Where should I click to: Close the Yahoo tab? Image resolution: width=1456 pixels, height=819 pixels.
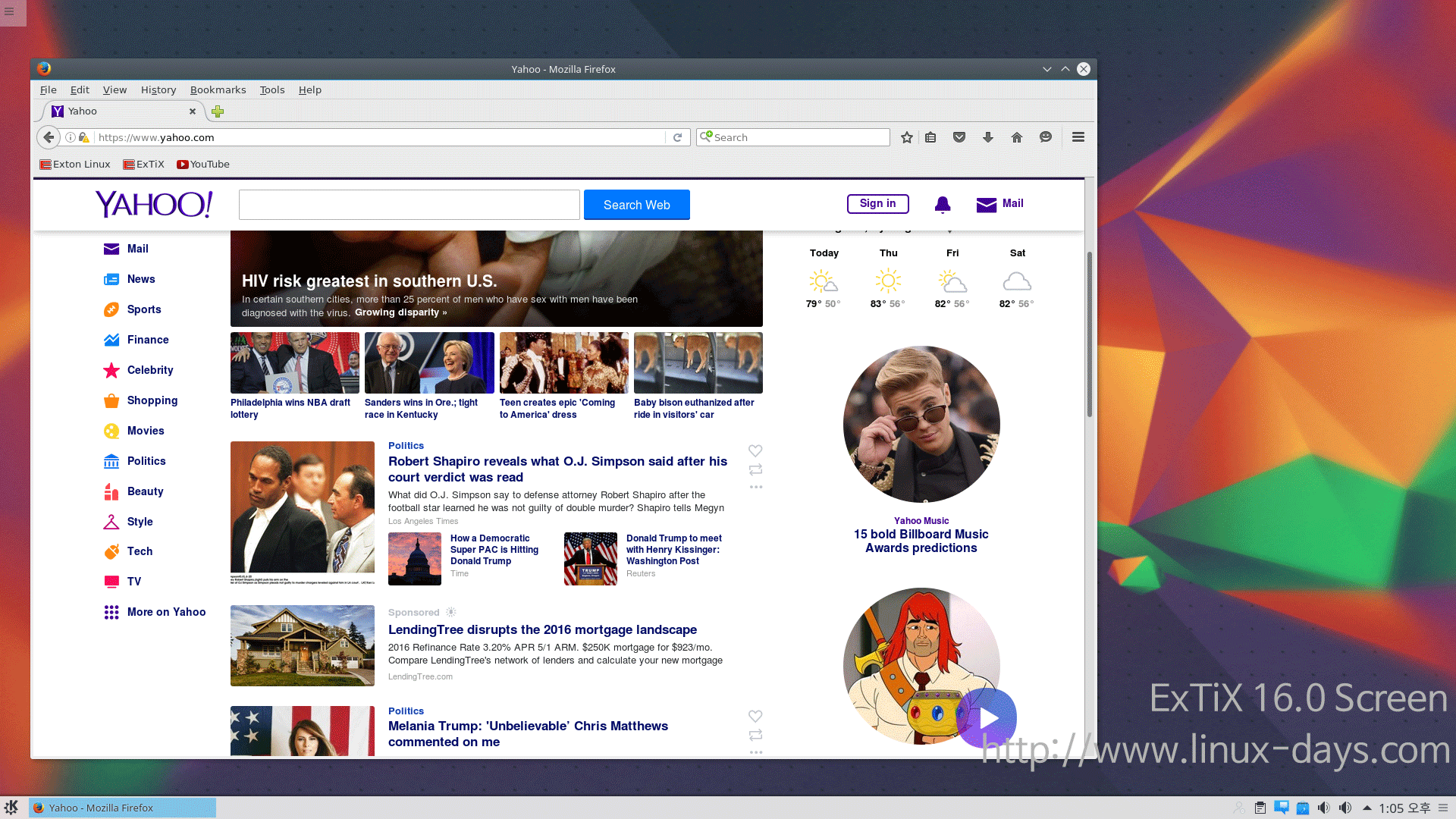pyautogui.click(x=193, y=111)
